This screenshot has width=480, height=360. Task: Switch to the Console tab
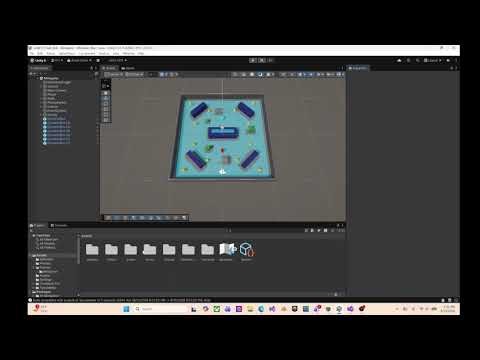59,226
